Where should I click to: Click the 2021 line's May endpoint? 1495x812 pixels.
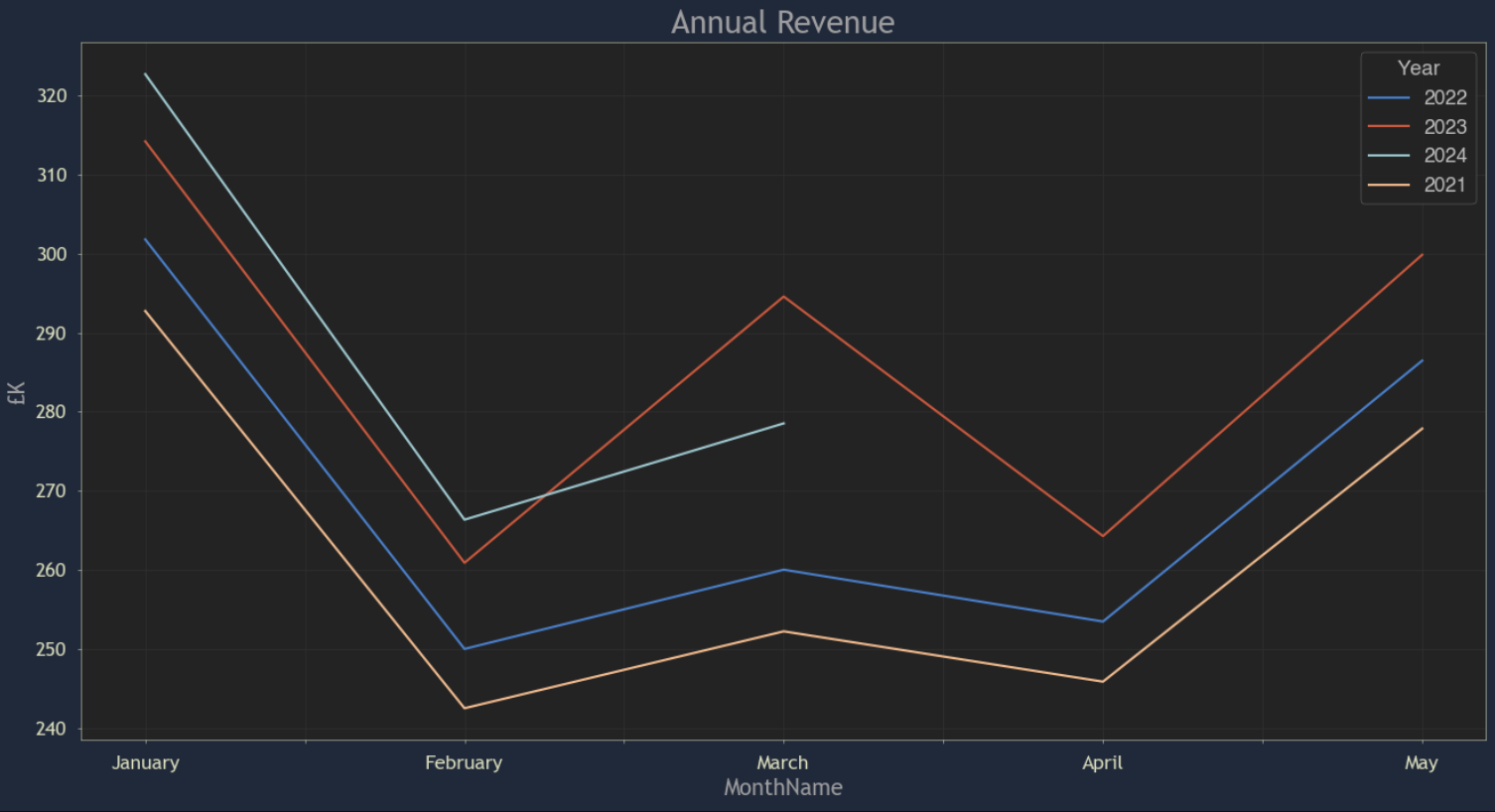(x=1422, y=429)
